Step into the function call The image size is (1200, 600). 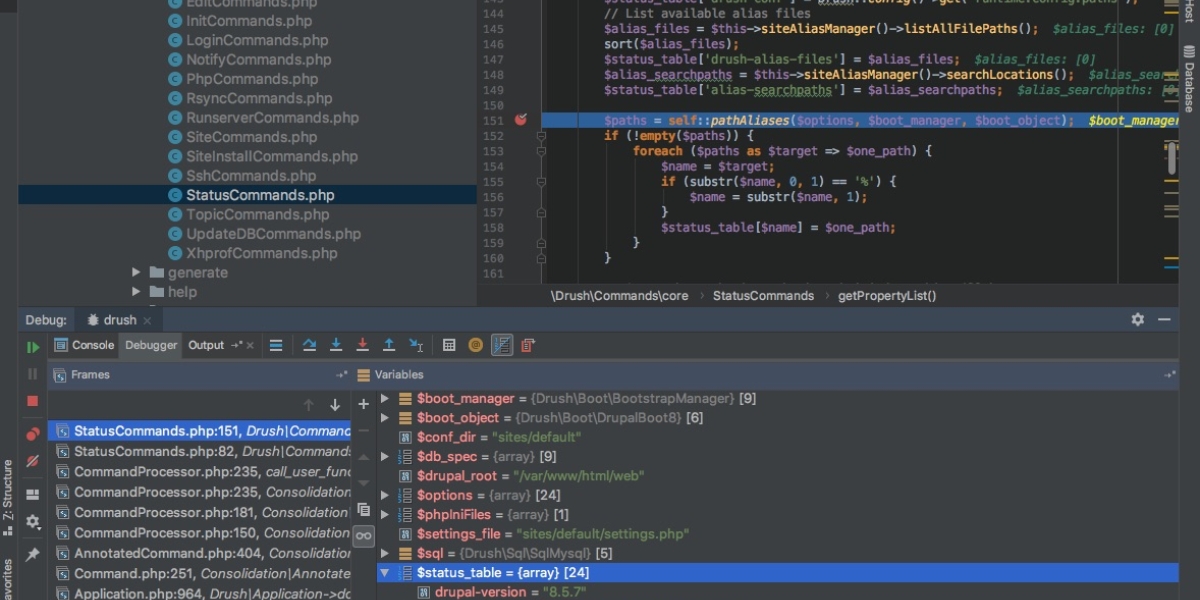[x=336, y=344]
